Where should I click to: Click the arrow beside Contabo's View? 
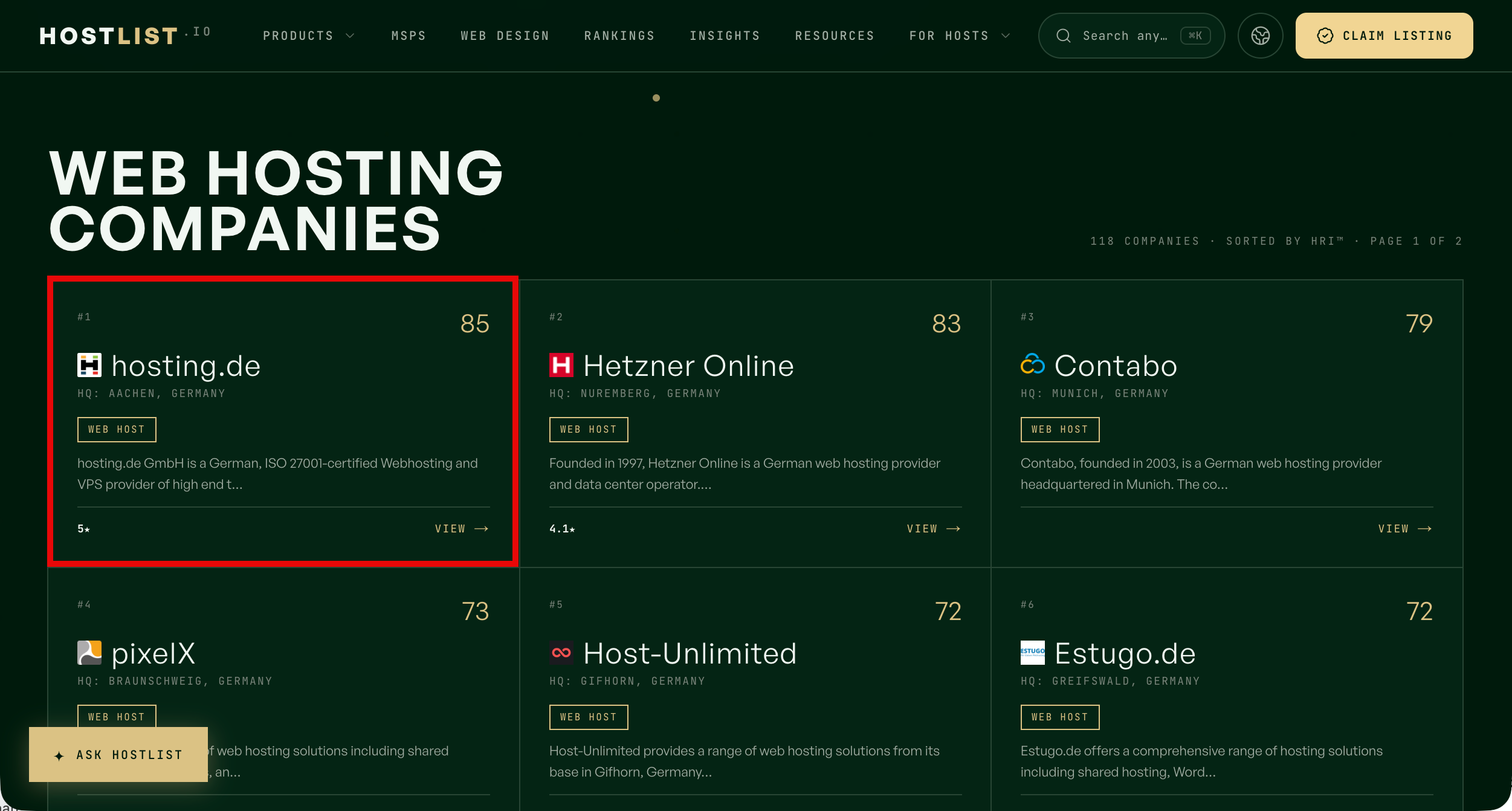[1425, 529]
